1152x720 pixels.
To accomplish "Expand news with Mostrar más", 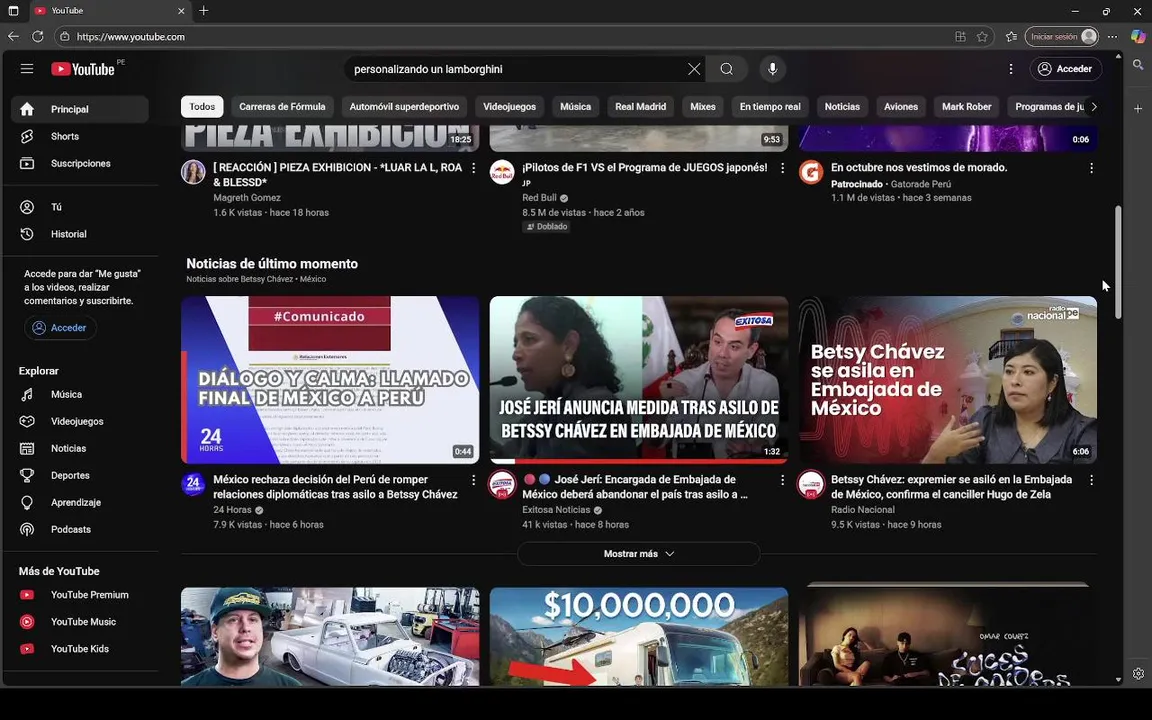I will (638, 554).
